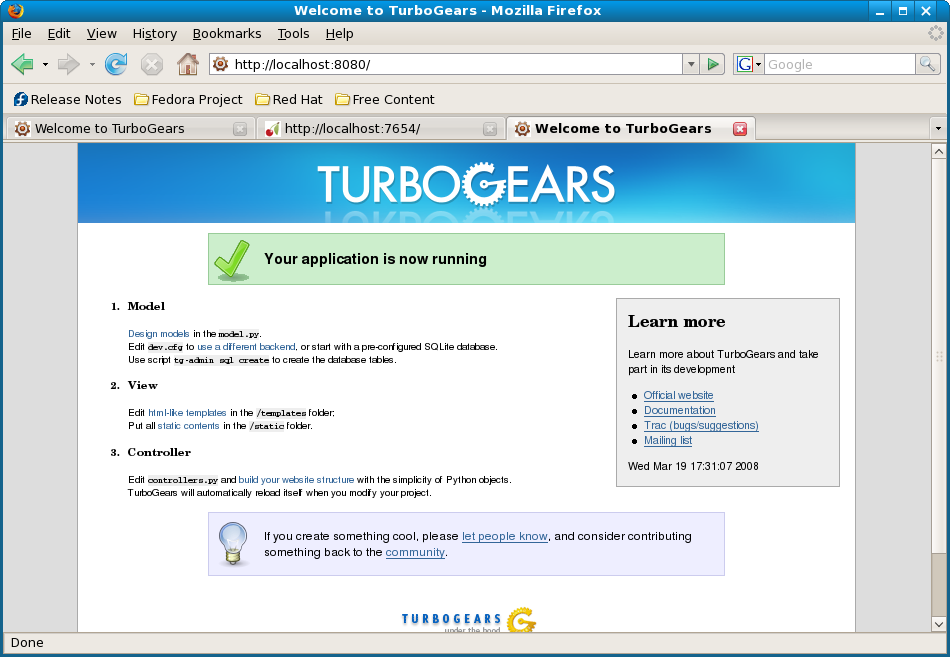950x657 pixels.
Task: Close the active Welcome to TurboGears tab
Action: click(x=740, y=129)
